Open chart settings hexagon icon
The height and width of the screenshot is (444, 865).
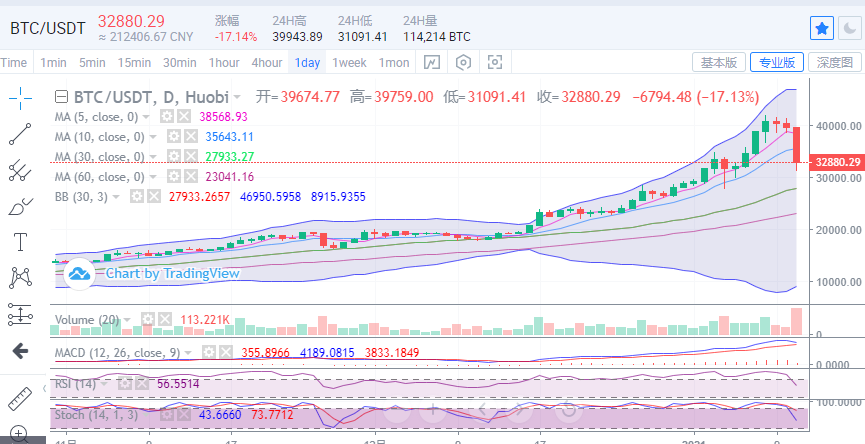click(x=463, y=62)
